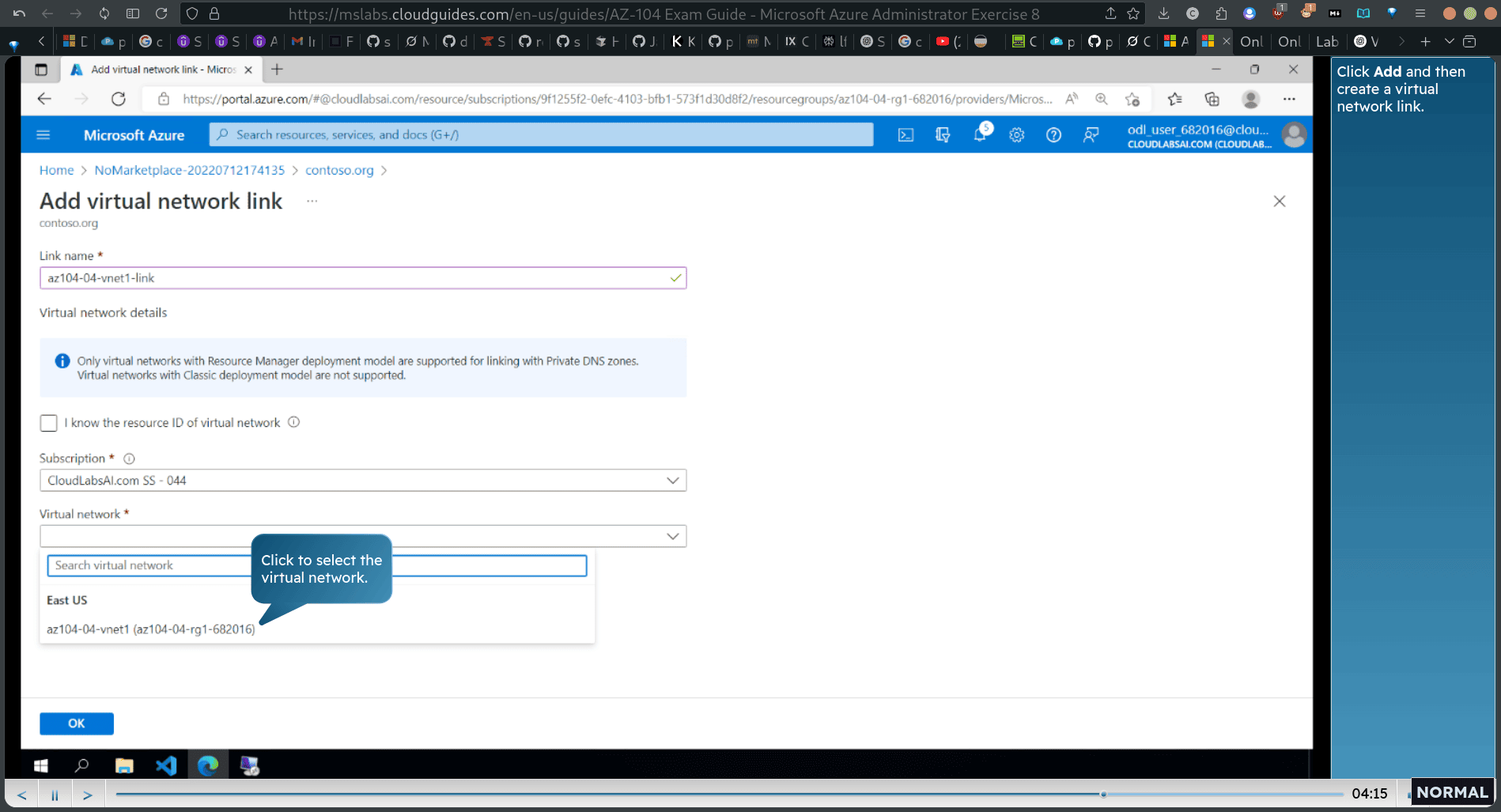Close the Add virtual network link pane
This screenshot has width=1501, height=812.
pos(1280,201)
